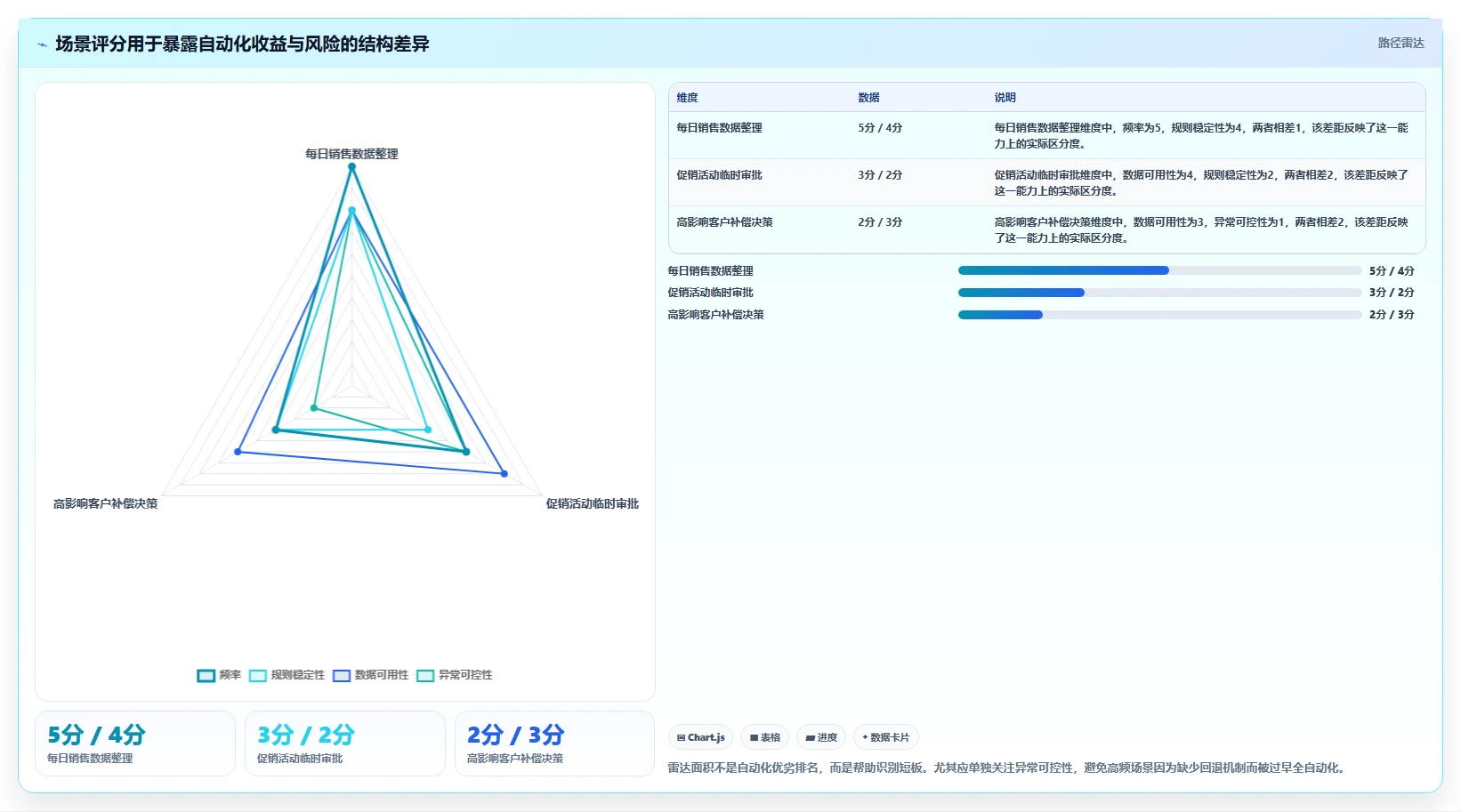Click radar axis label 高影响客户补偿决策
The height and width of the screenshot is (812, 1461).
[105, 503]
